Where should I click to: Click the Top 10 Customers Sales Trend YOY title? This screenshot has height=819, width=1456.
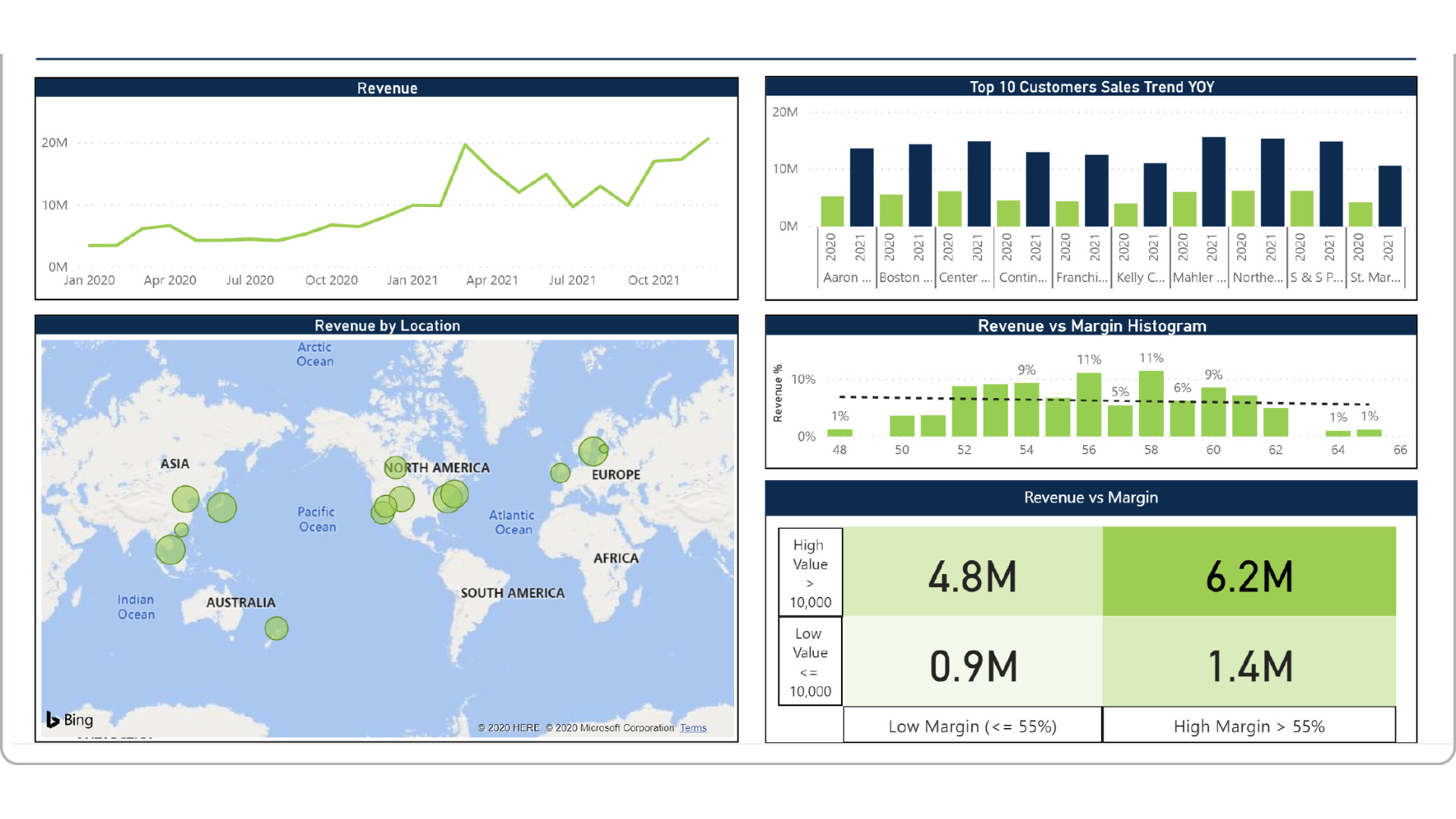point(1092,86)
